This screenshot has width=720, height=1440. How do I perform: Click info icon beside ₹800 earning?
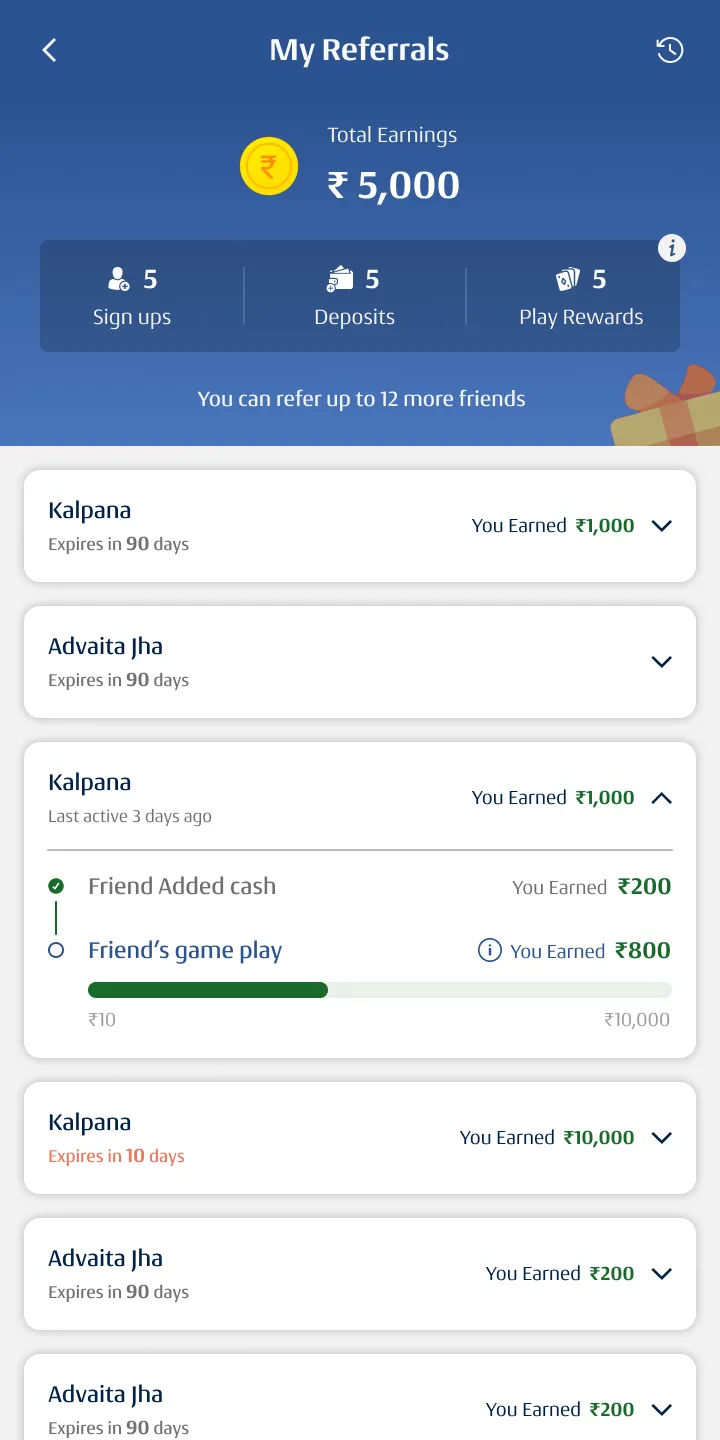[x=489, y=951]
